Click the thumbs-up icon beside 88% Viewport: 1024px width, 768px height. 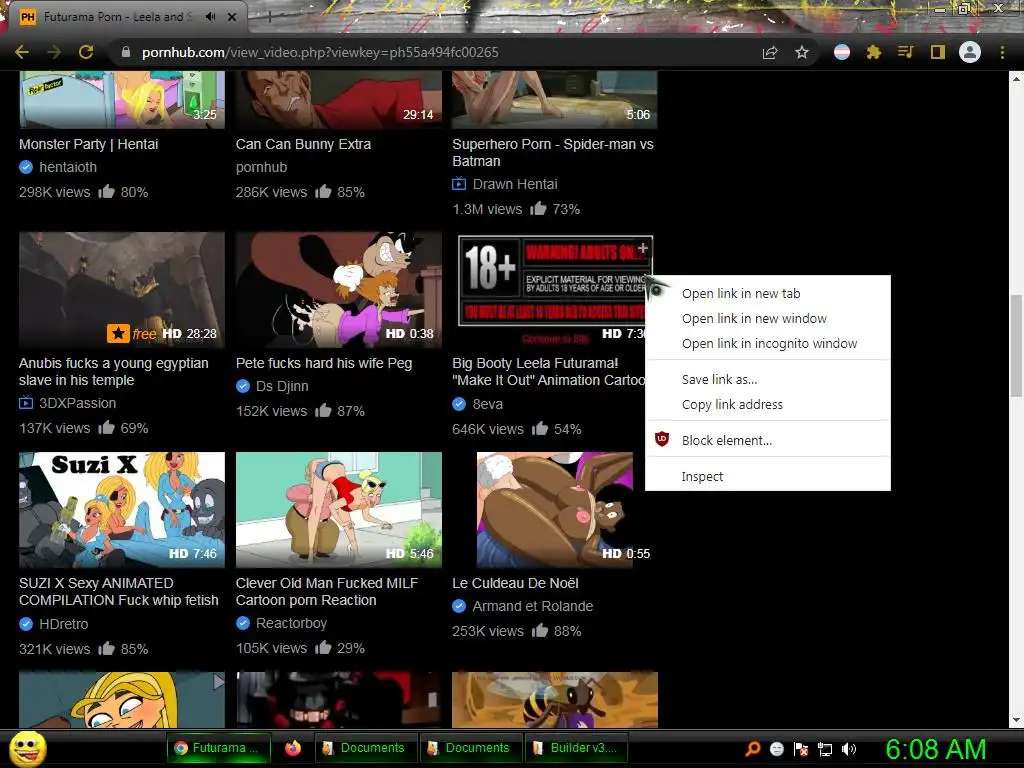pyautogui.click(x=539, y=630)
